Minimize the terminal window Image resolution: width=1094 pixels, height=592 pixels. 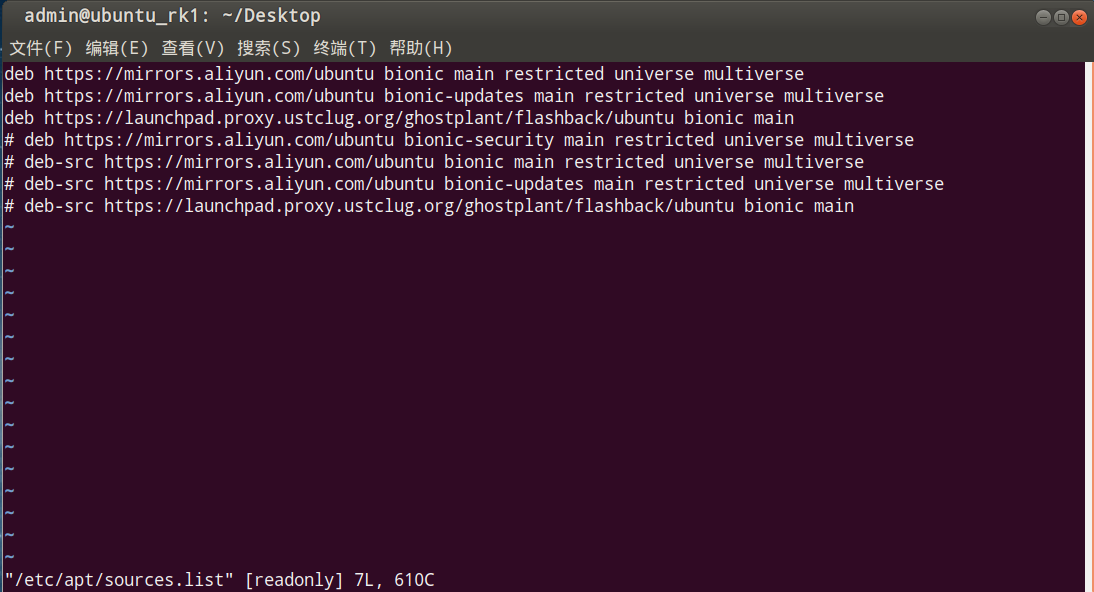(x=1043, y=17)
